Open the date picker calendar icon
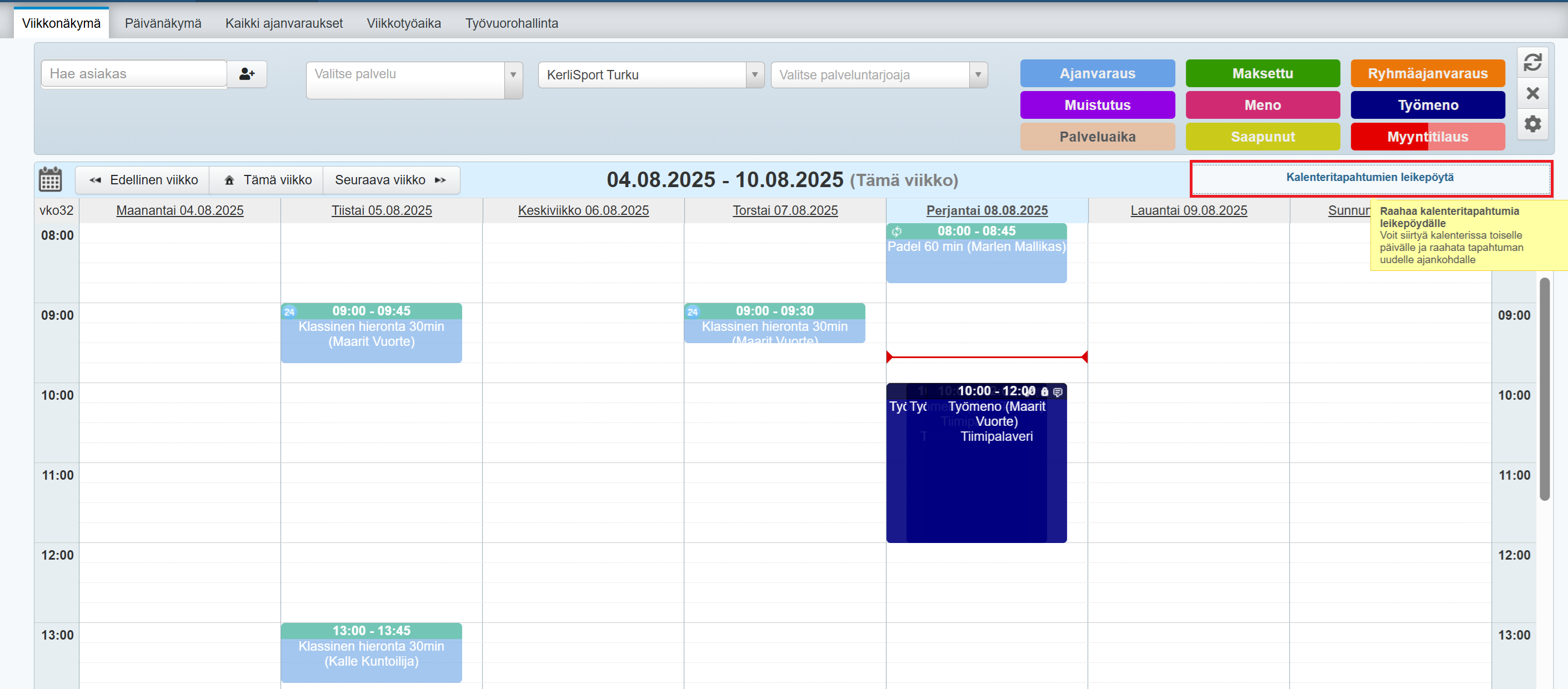This screenshot has height=689, width=1568. pos(50,179)
